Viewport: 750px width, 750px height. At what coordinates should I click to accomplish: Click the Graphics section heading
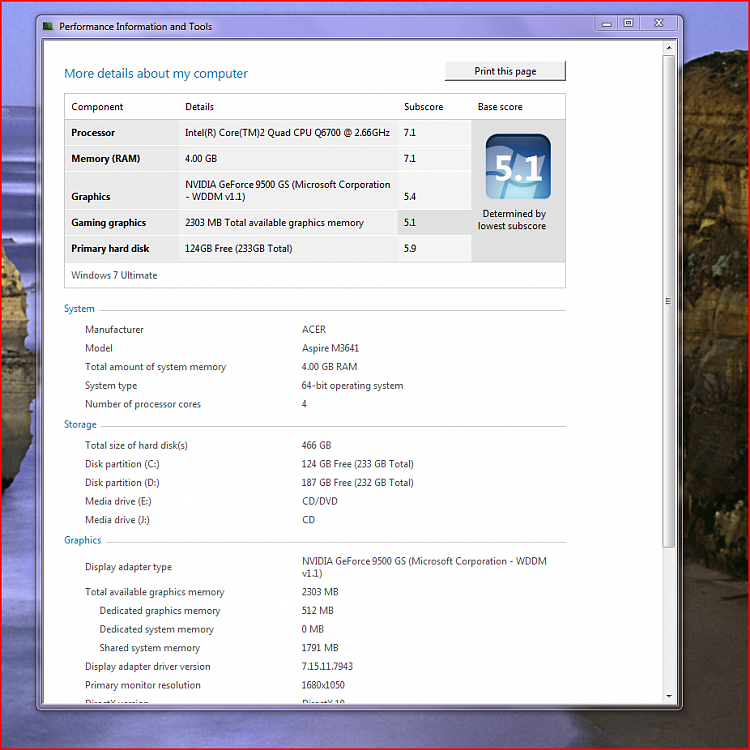click(83, 540)
